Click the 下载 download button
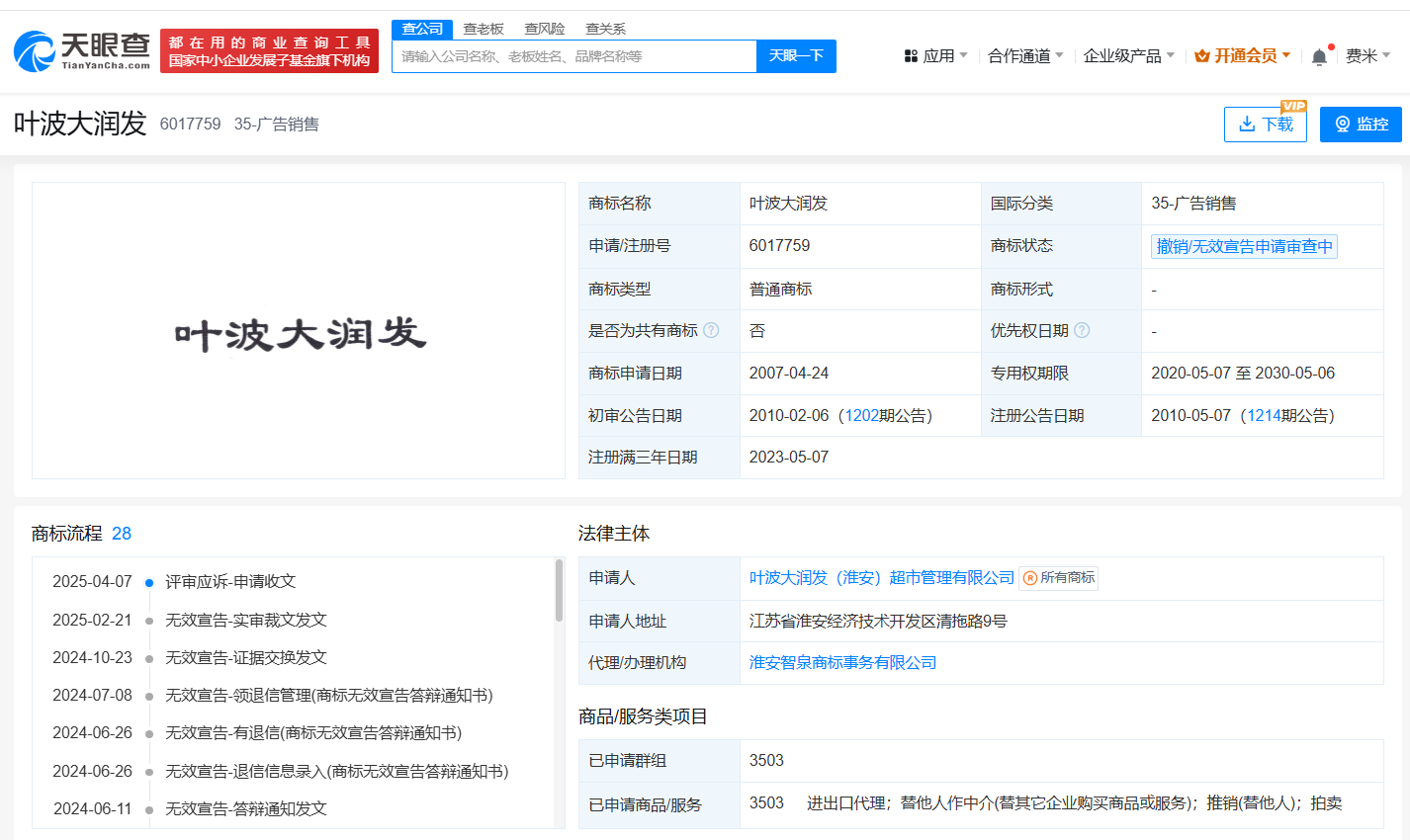This screenshot has width=1410, height=840. pos(1266,125)
